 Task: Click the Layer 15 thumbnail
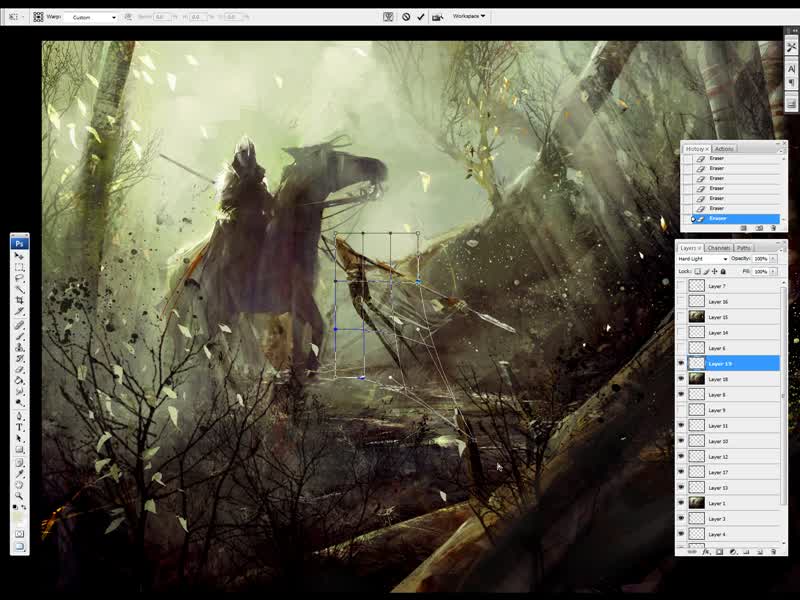[696, 317]
